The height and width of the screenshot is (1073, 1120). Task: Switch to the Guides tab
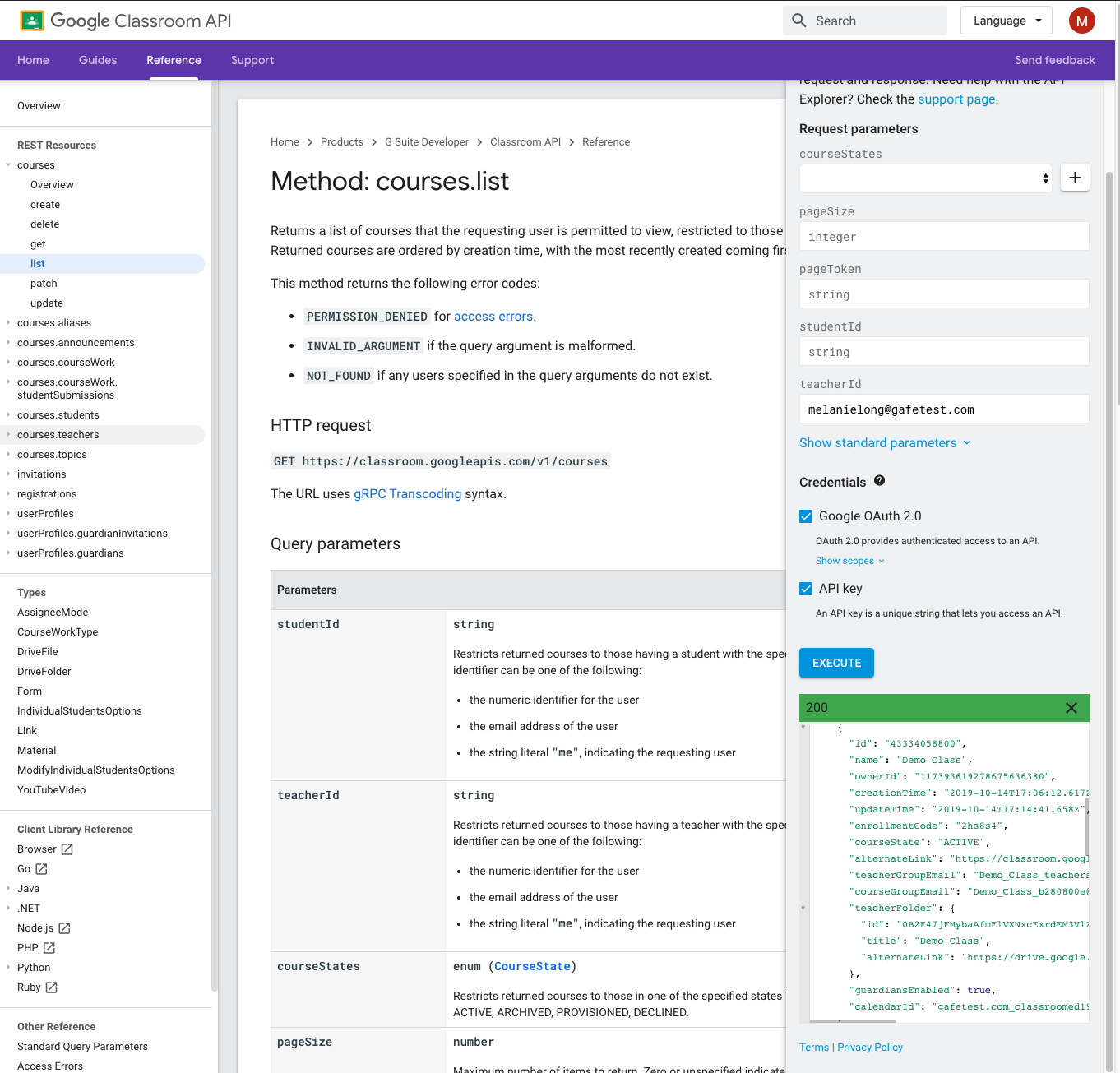pos(98,60)
